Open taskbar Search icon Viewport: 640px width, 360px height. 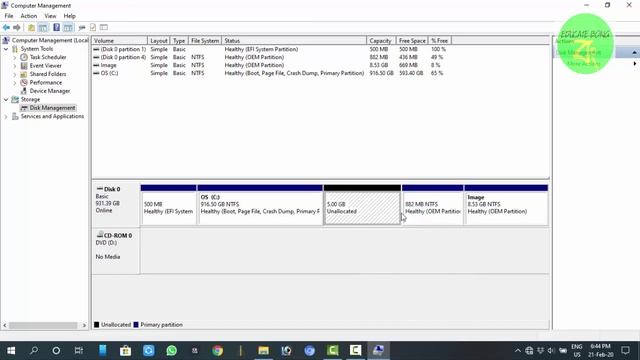[x=34, y=351]
